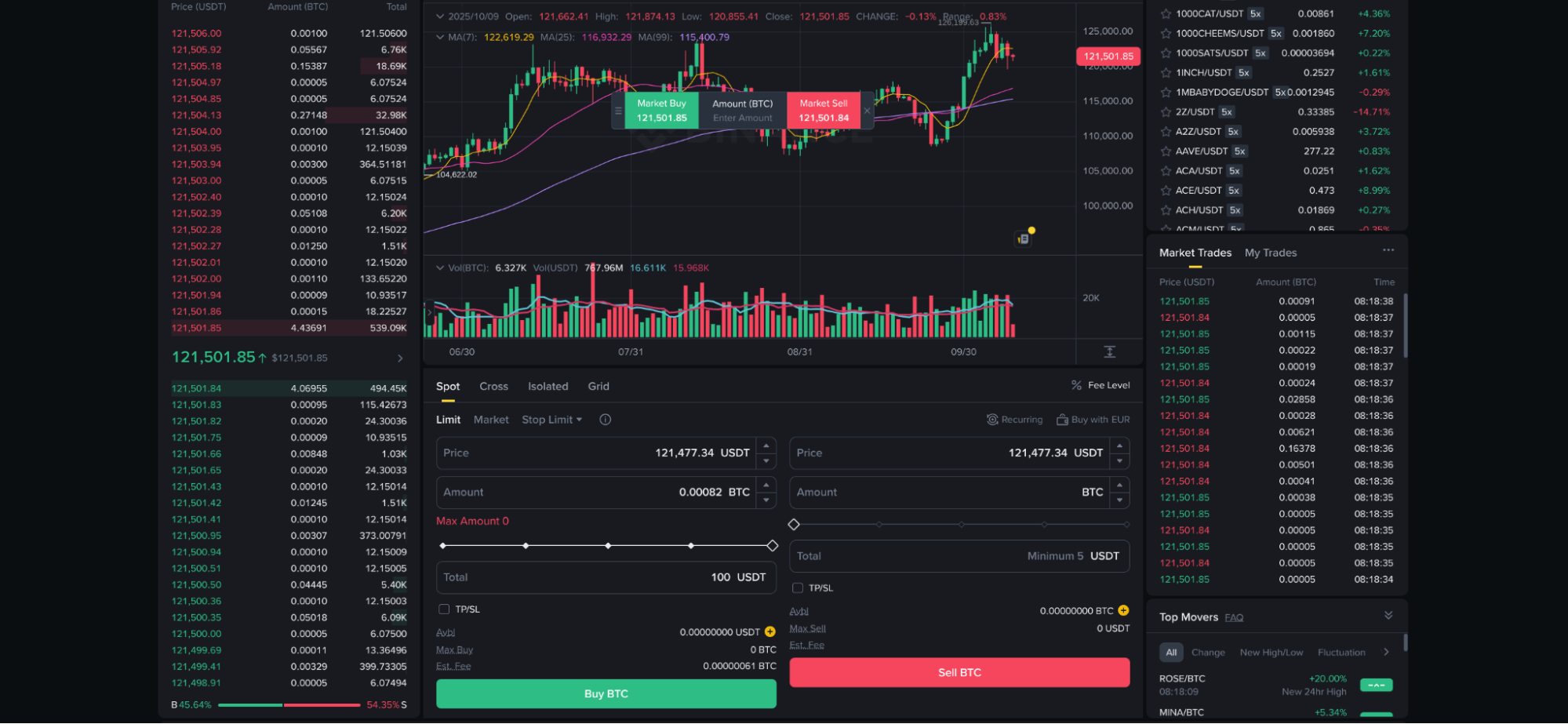The height and width of the screenshot is (724, 1568).
Task: Click the sell Total Minimum 5 field
Action: [x=959, y=555]
